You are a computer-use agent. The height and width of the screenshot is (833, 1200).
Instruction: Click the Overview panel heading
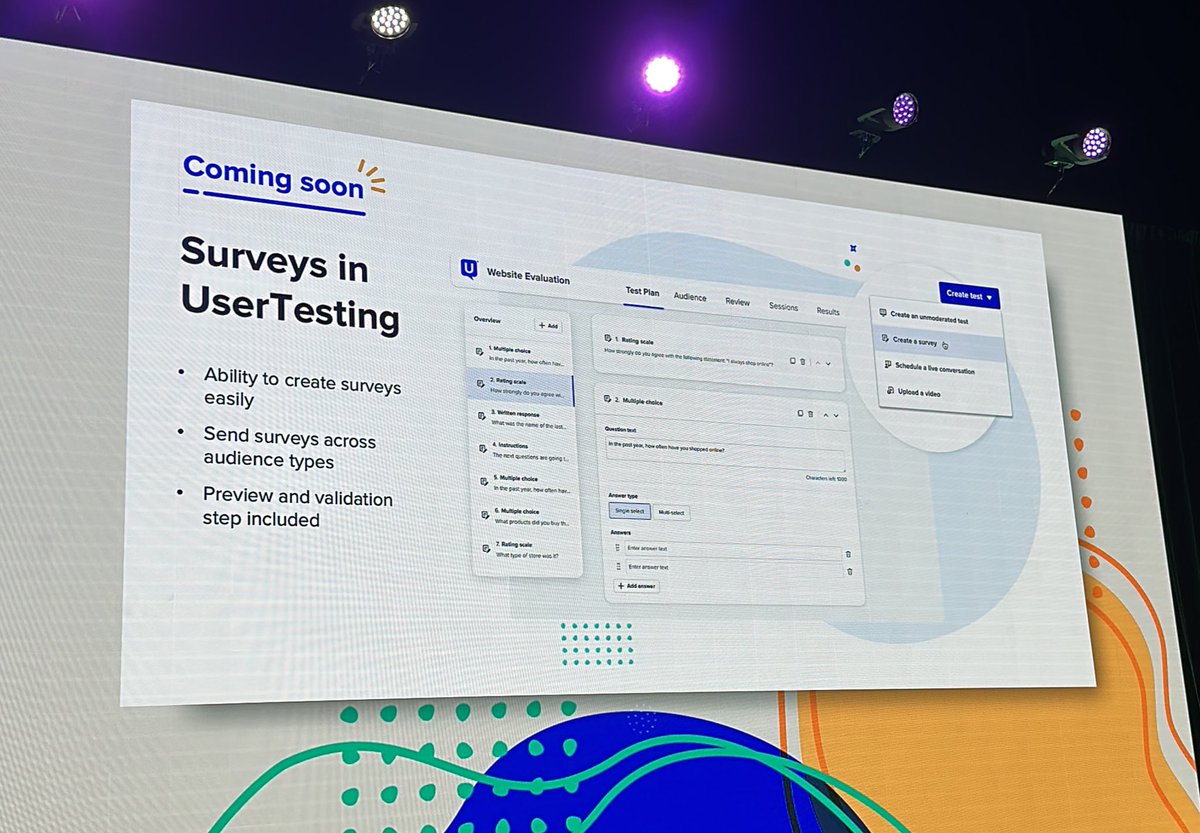pos(487,320)
